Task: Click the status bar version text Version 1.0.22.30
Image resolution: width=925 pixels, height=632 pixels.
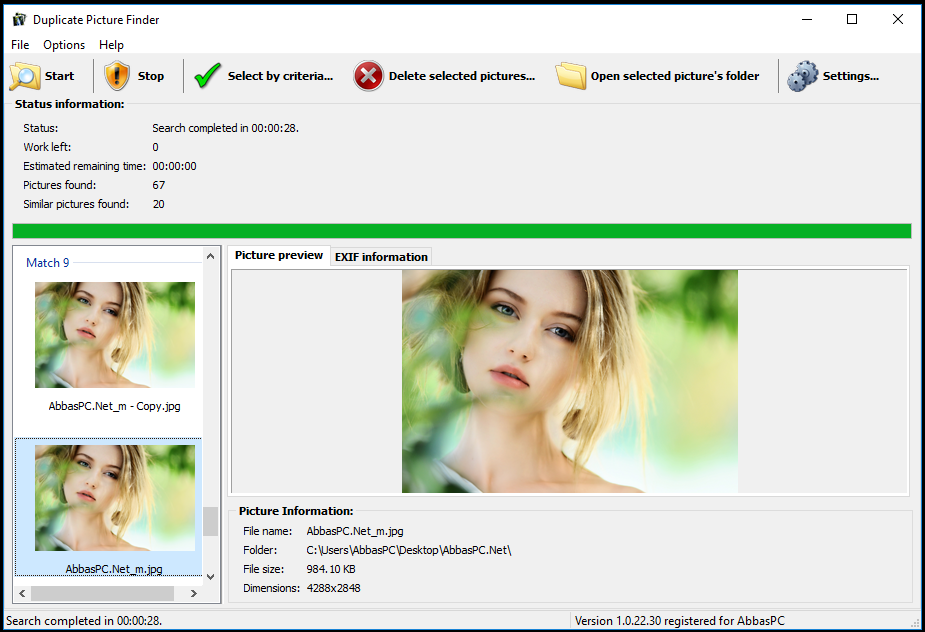Action: pyautogui.click(x=618, y=621)
